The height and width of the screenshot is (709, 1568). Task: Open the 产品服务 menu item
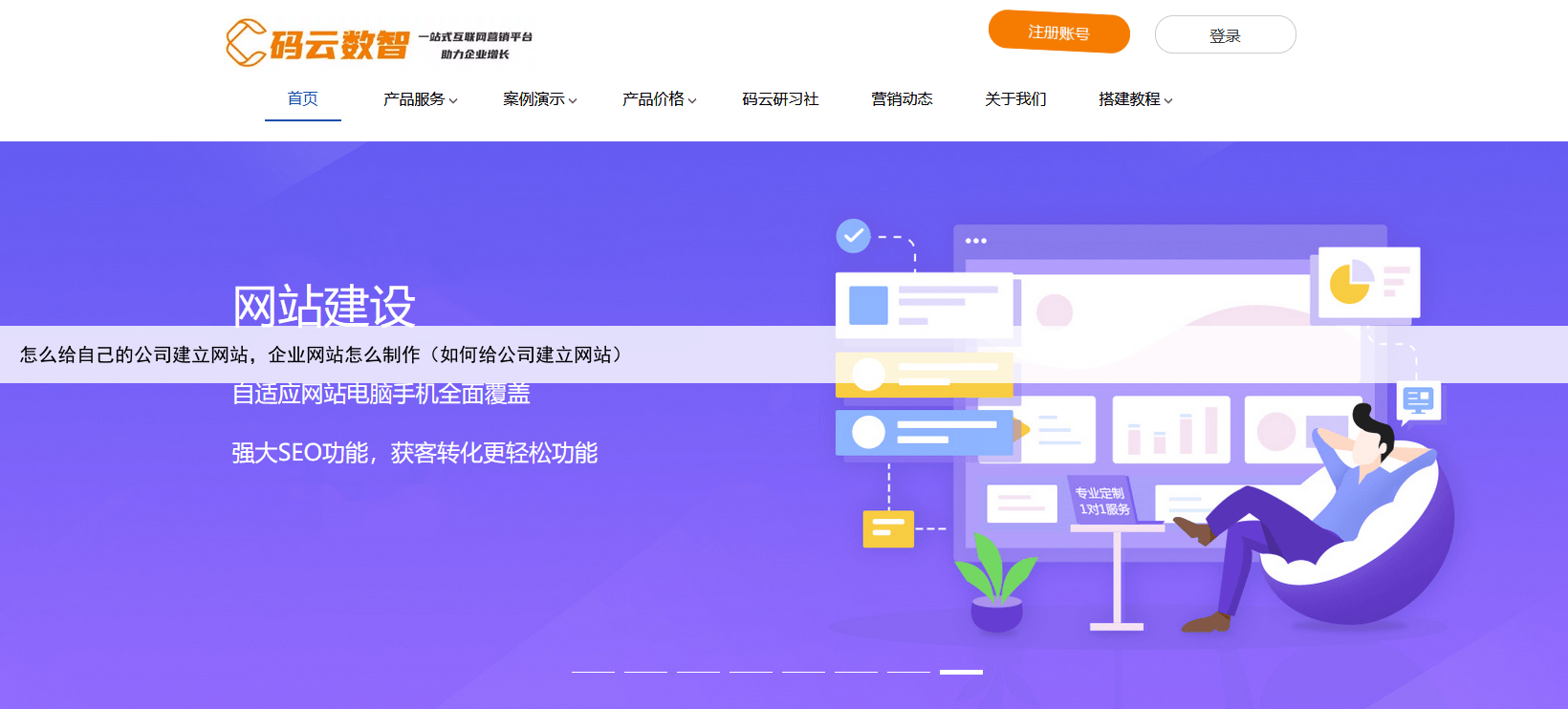pyautogui.click(x=414, y=99)
